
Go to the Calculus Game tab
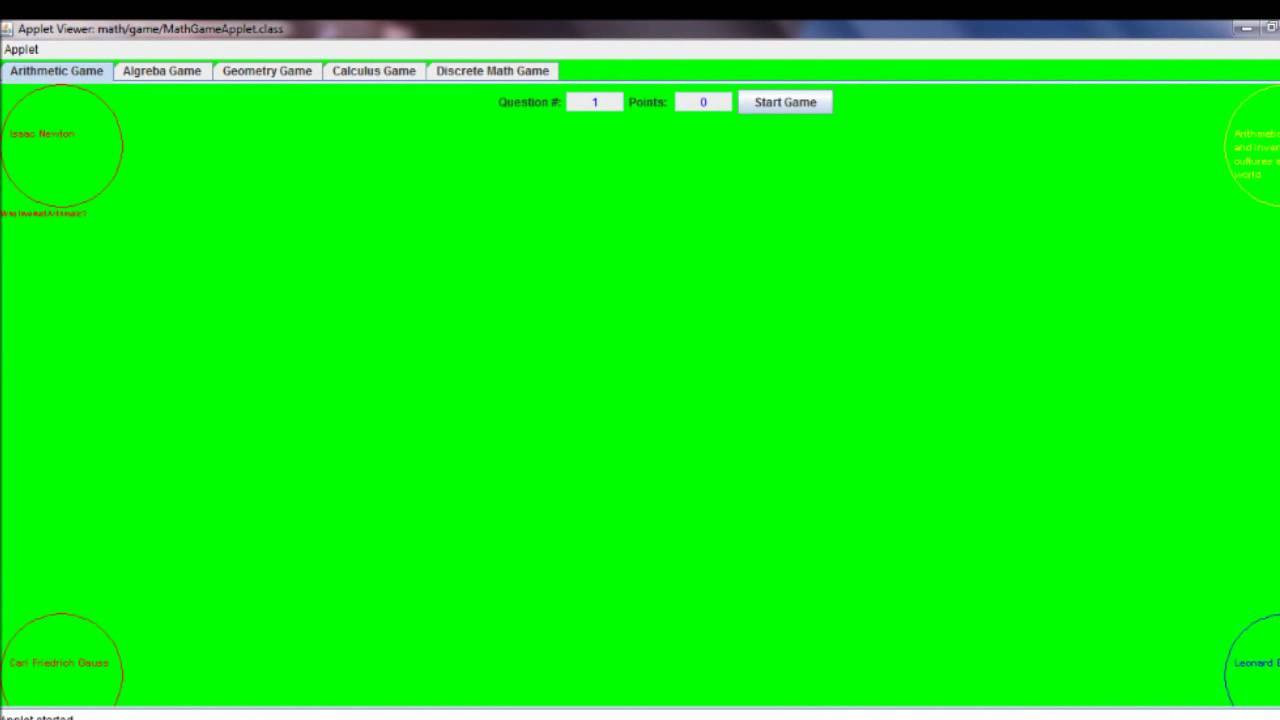[x=374, y=71]
